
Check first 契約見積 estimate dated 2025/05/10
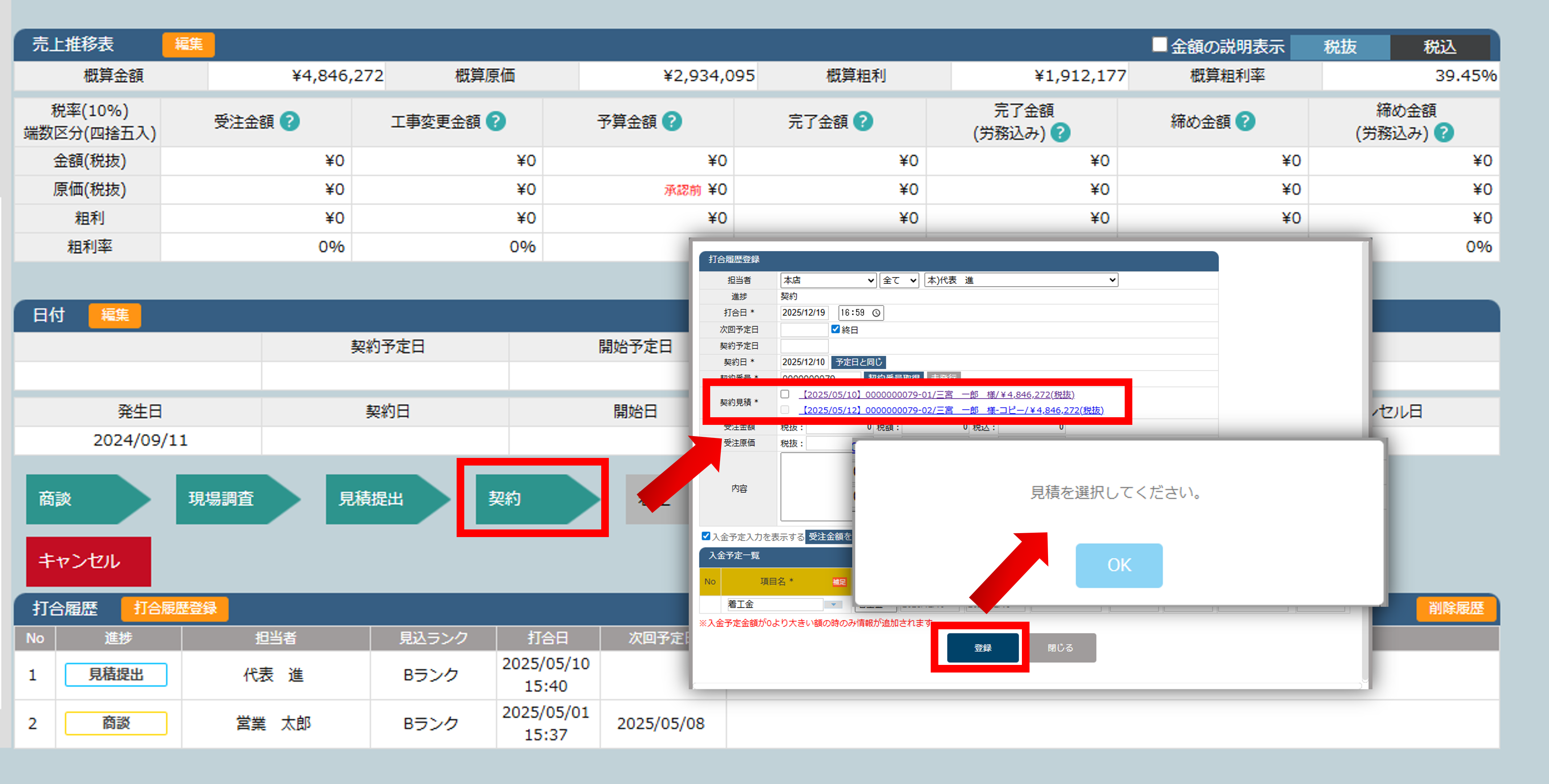tap(785, 394)
